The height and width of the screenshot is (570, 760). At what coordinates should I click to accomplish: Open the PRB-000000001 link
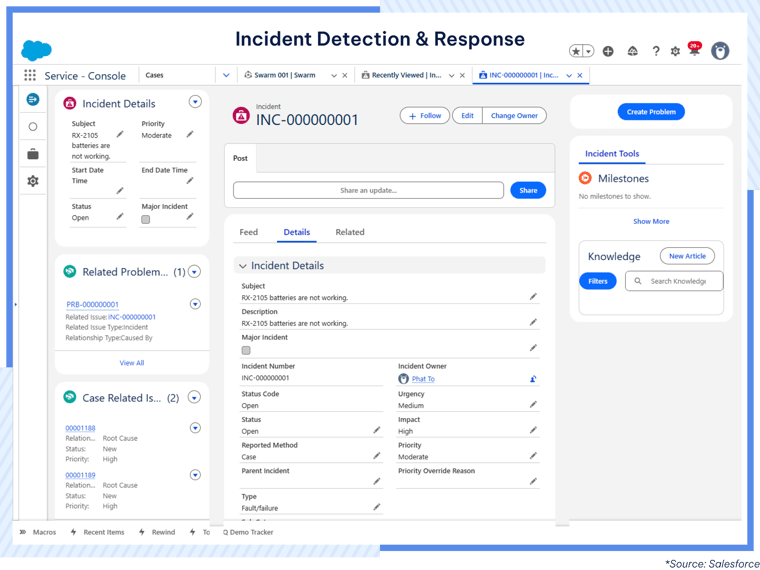[x=93, y=304]
